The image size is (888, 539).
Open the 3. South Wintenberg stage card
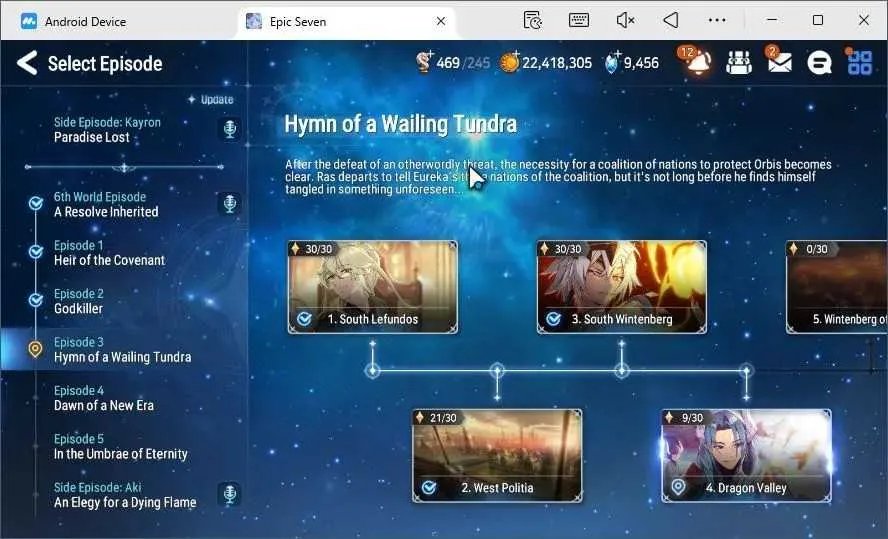(622, 287)
